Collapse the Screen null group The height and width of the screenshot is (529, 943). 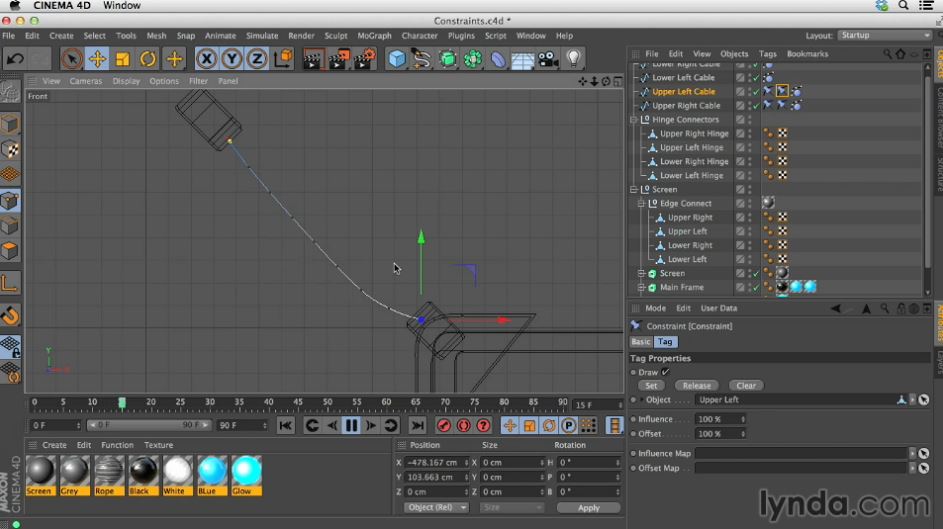(x=633, y=189)
